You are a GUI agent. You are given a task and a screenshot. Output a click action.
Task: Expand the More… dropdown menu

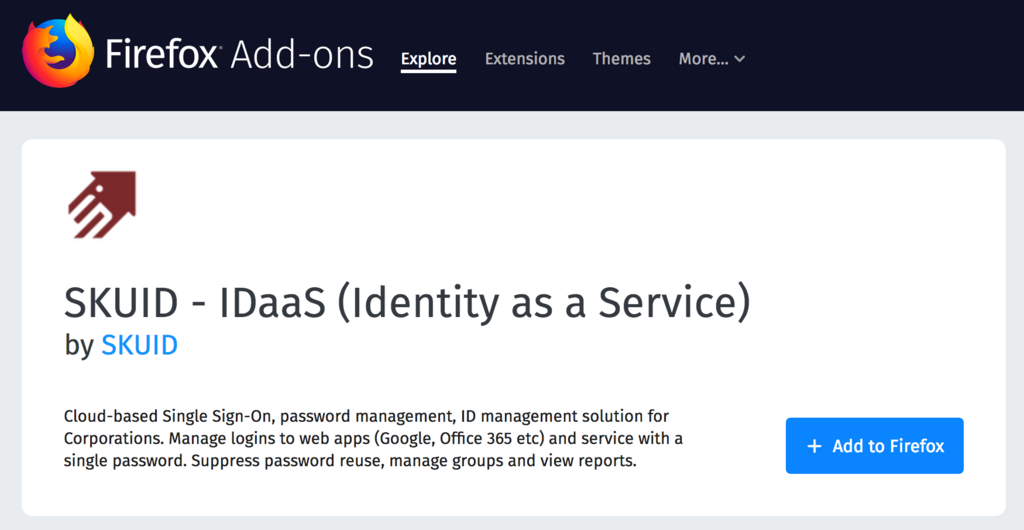tap(712, 59)
